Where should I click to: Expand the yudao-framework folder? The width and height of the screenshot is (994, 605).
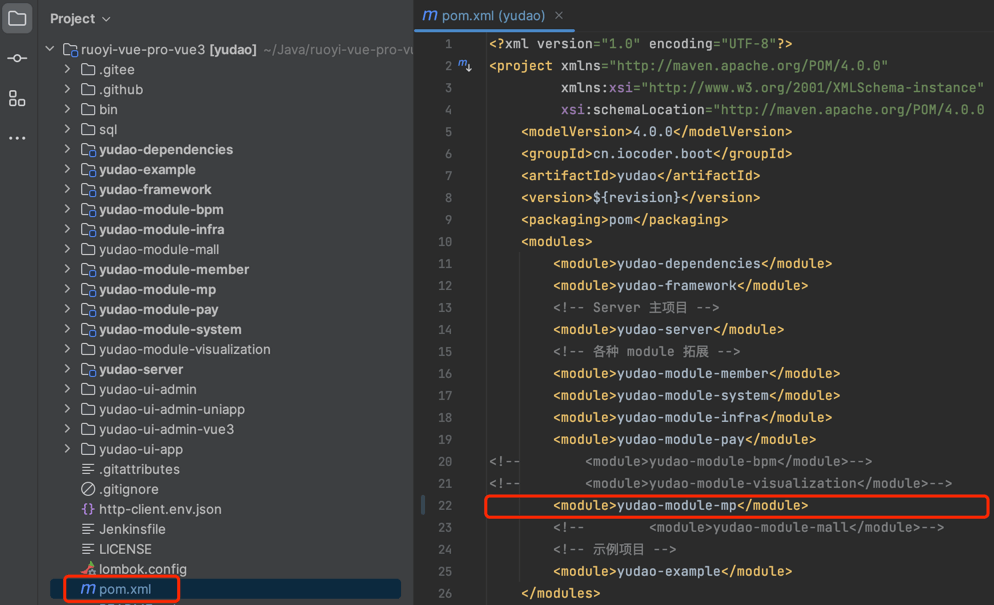(x=67, y=189)
